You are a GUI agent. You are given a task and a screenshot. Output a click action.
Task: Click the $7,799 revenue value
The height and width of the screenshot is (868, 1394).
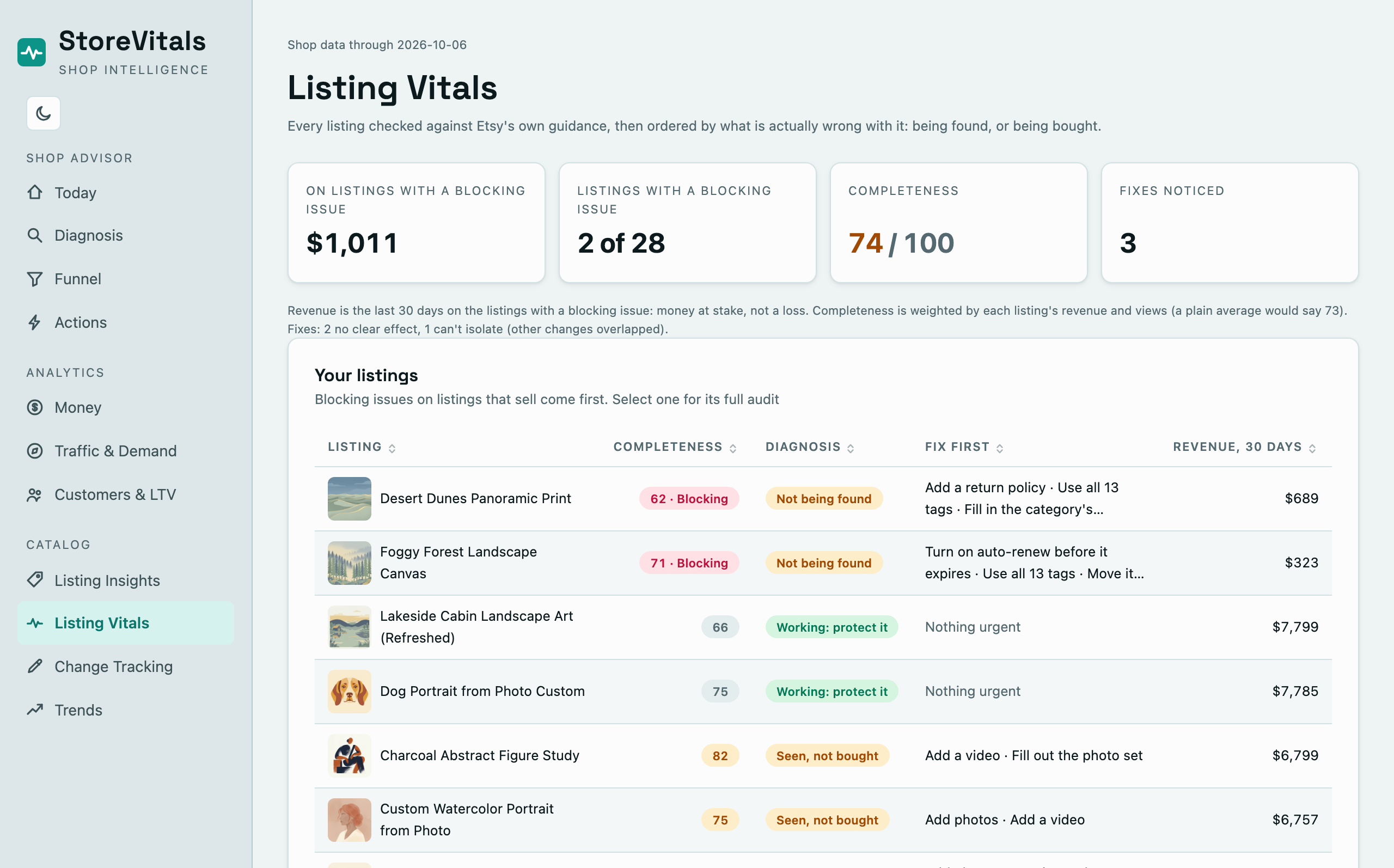tap(1295, 627)
